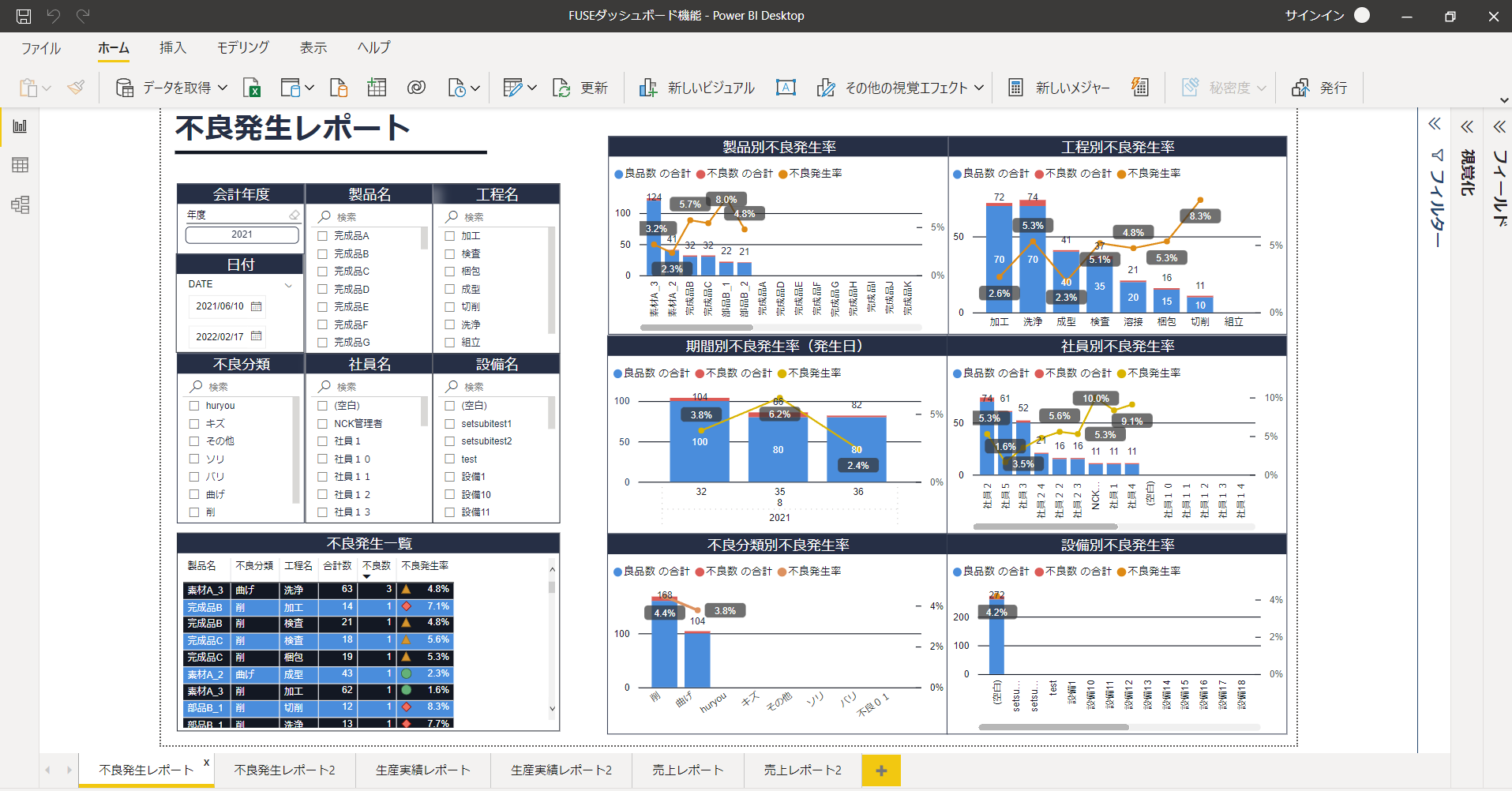Open the Report view in left sidebar

click(21, 126)
